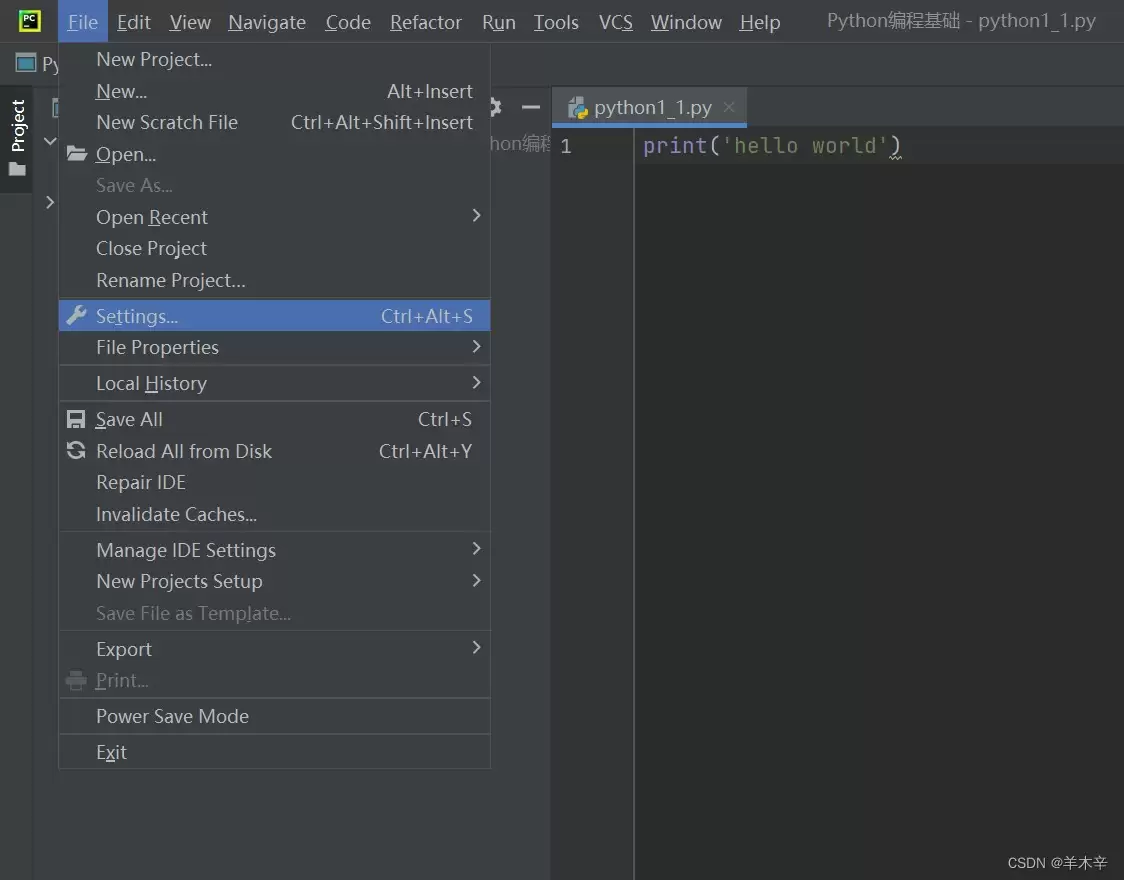Open the Help menu

(x=760, y=22)
